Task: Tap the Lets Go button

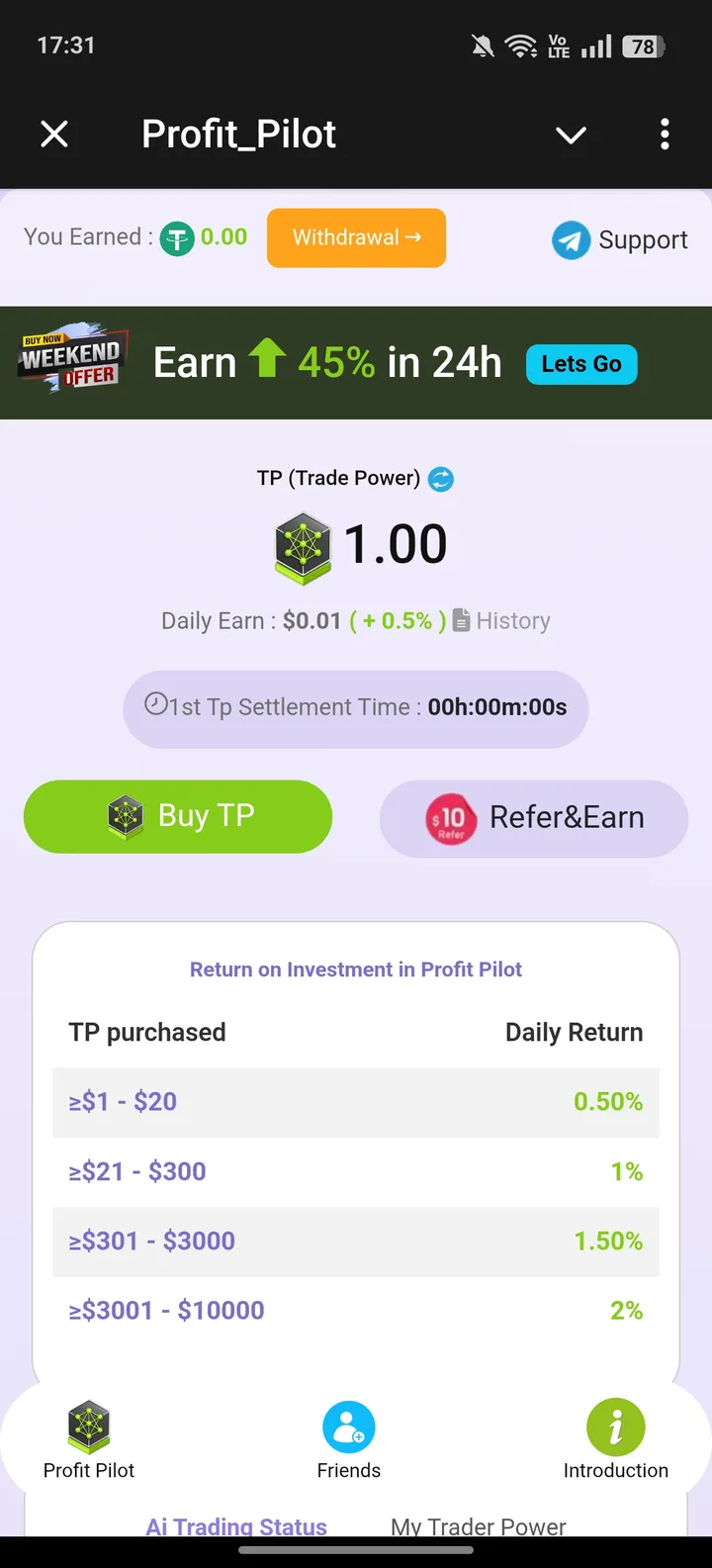Action: (x=581, y=364)
